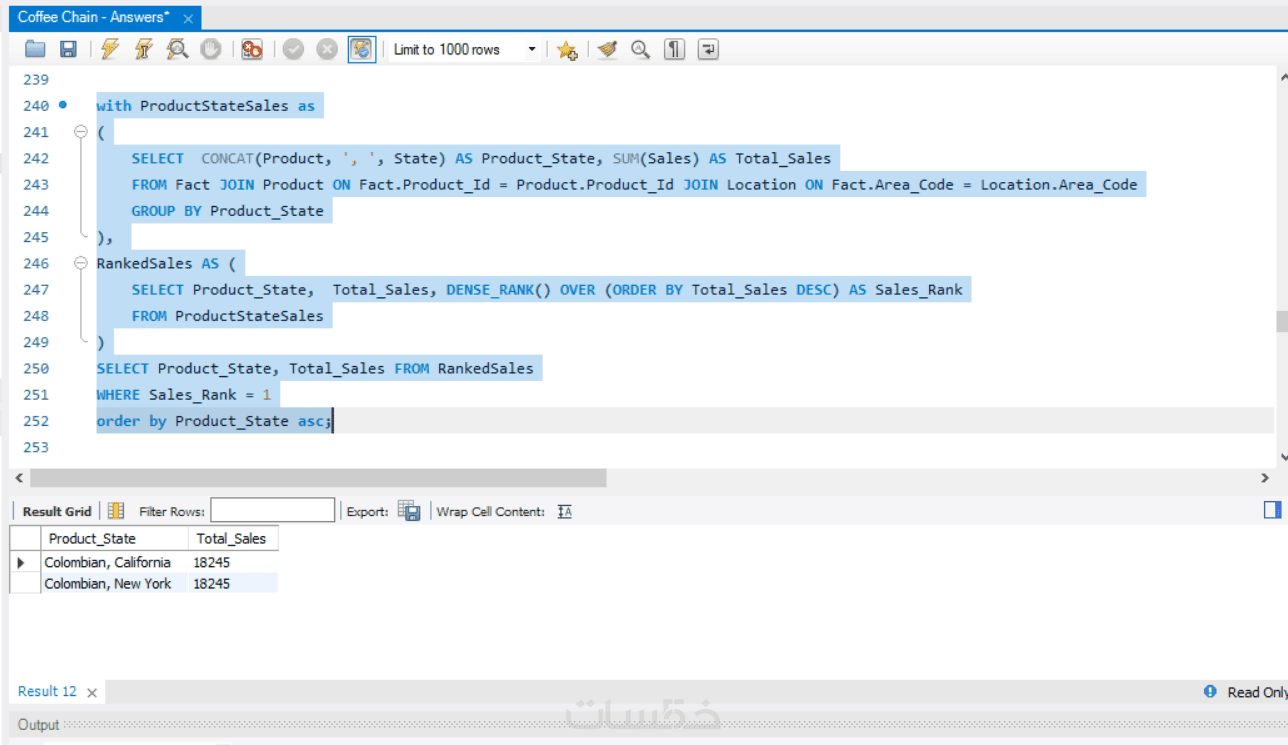Save the script with the floppy disk icon

68,49
